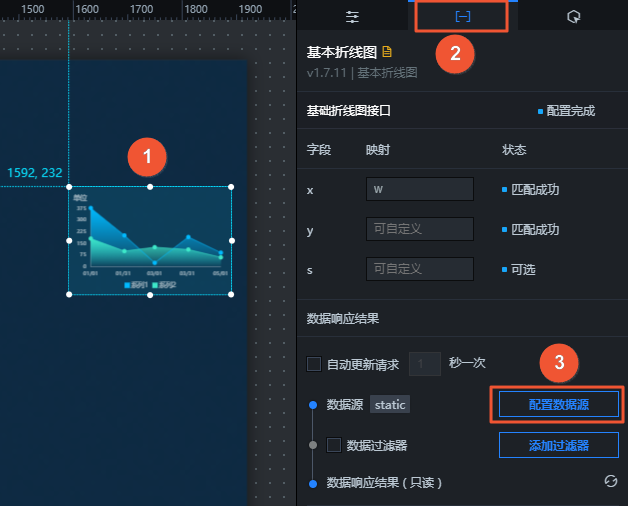The height and width of the screenshot is (506, 628).
Task: Click the 数据响应结果（只读）label
Action: [x=384, y=483]
